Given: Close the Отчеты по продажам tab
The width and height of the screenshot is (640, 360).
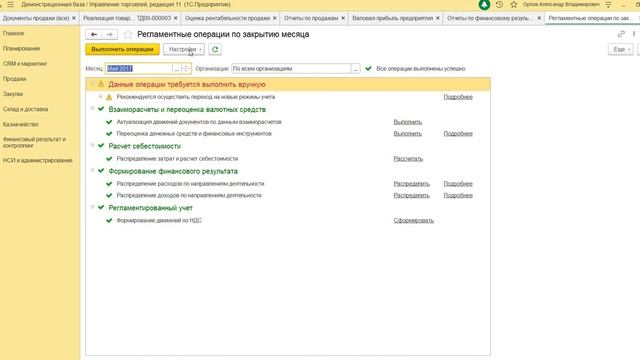Looking at the screenshot, I should [x=343, y=18].
